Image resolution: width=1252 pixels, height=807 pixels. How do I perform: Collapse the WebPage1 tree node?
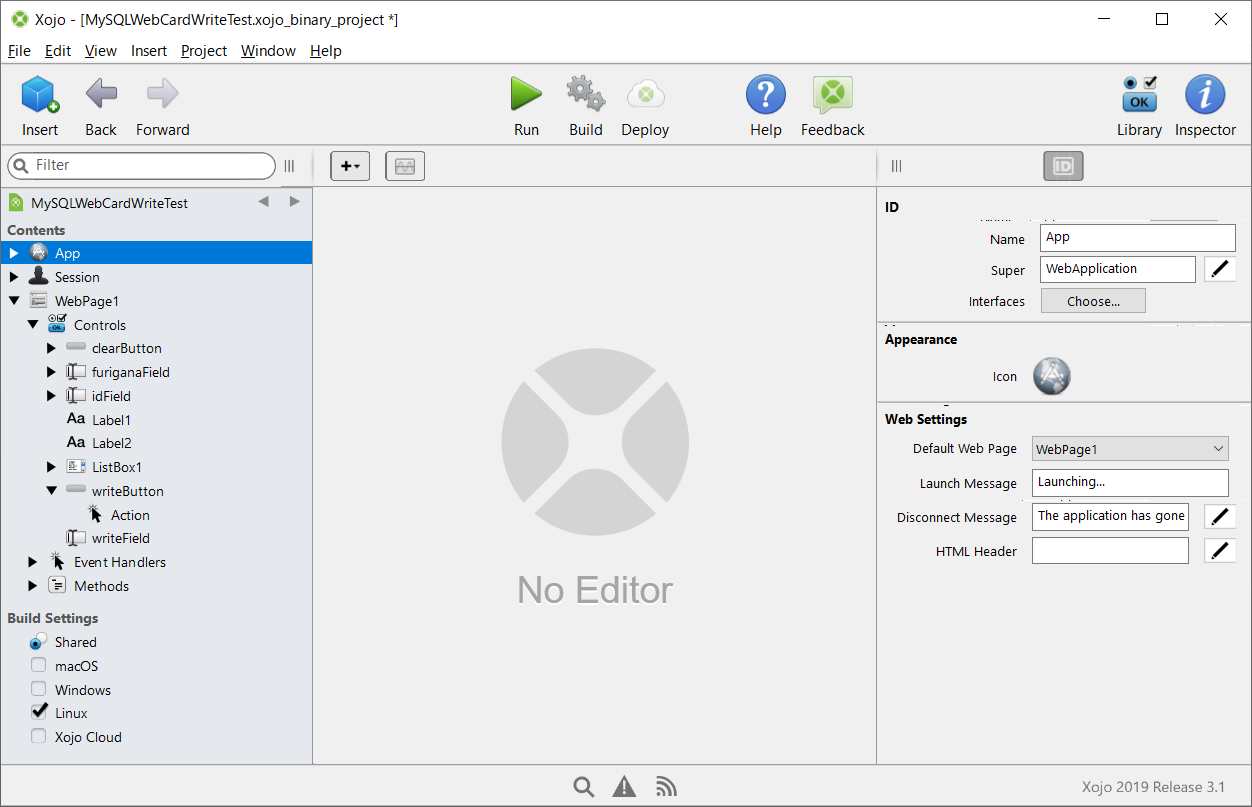click(14, 301)
